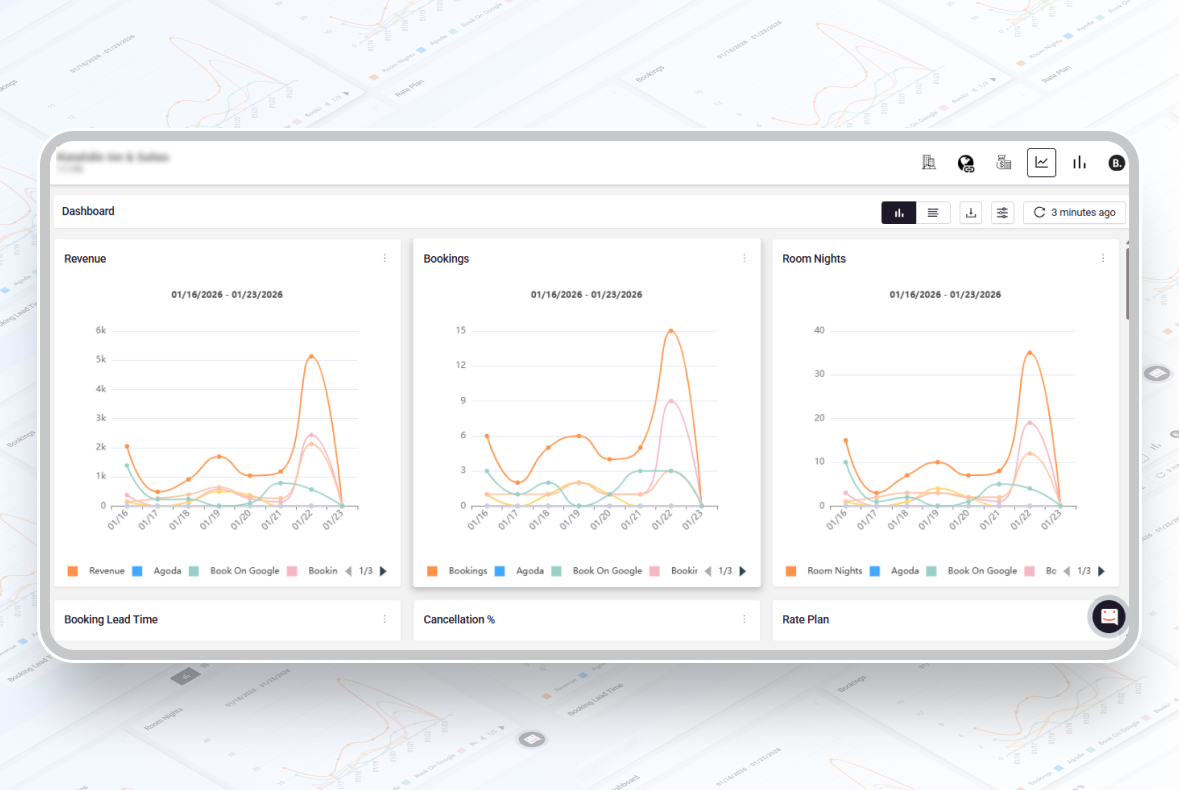Click the Bookings card title

(446, 259)
